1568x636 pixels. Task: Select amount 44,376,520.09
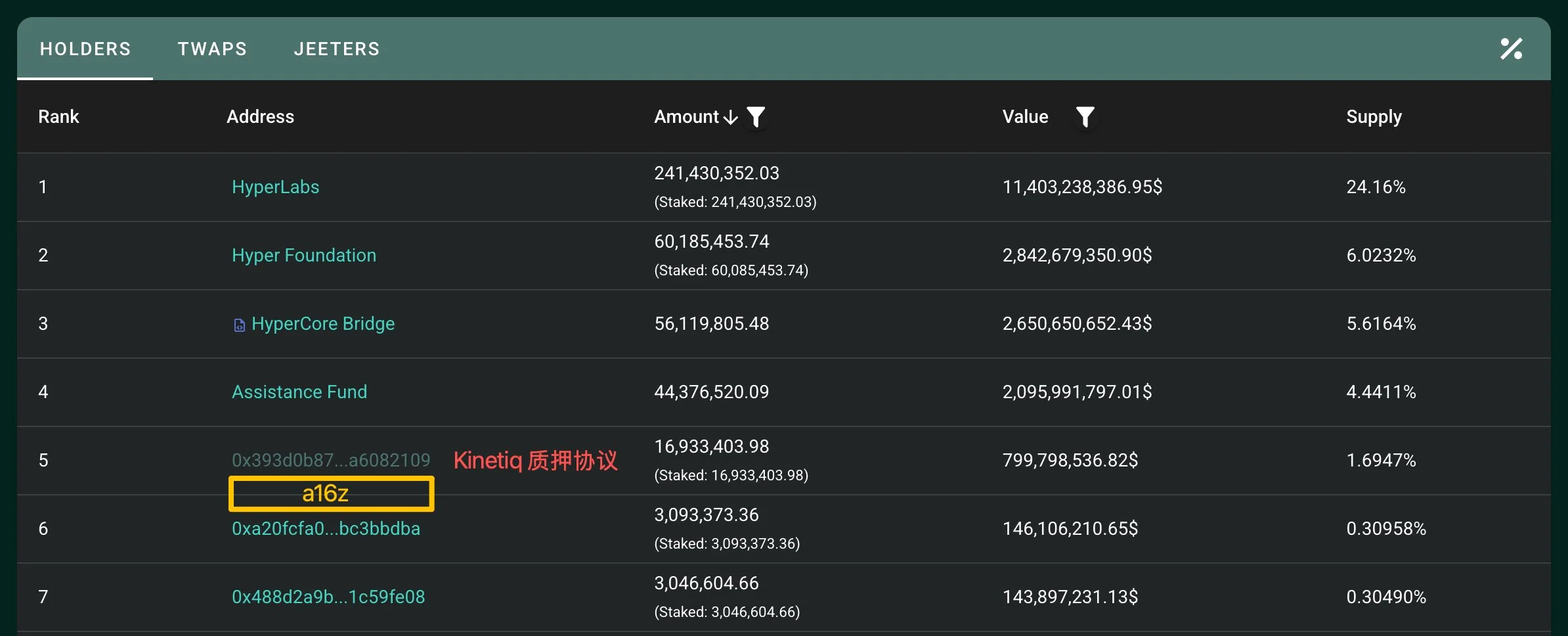coord(712,392)
